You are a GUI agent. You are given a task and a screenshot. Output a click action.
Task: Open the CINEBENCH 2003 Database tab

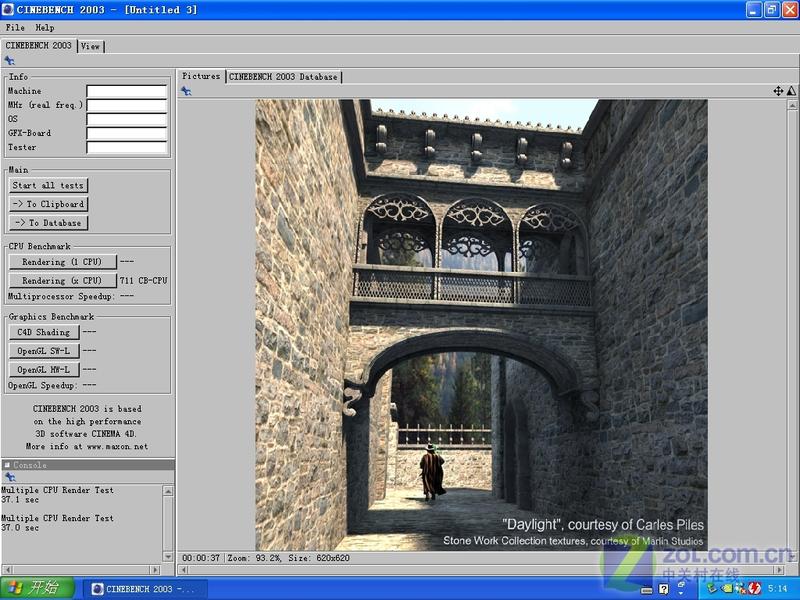[283, 77]
